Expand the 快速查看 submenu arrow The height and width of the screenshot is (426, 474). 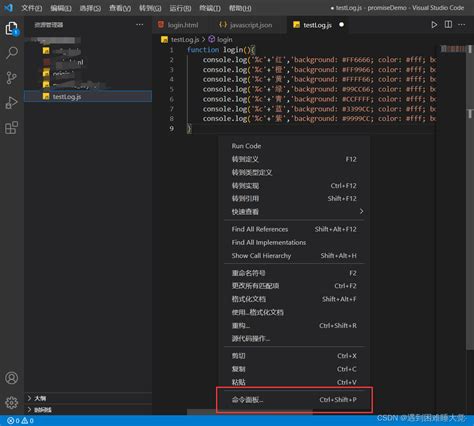click(x=362, y=211)
